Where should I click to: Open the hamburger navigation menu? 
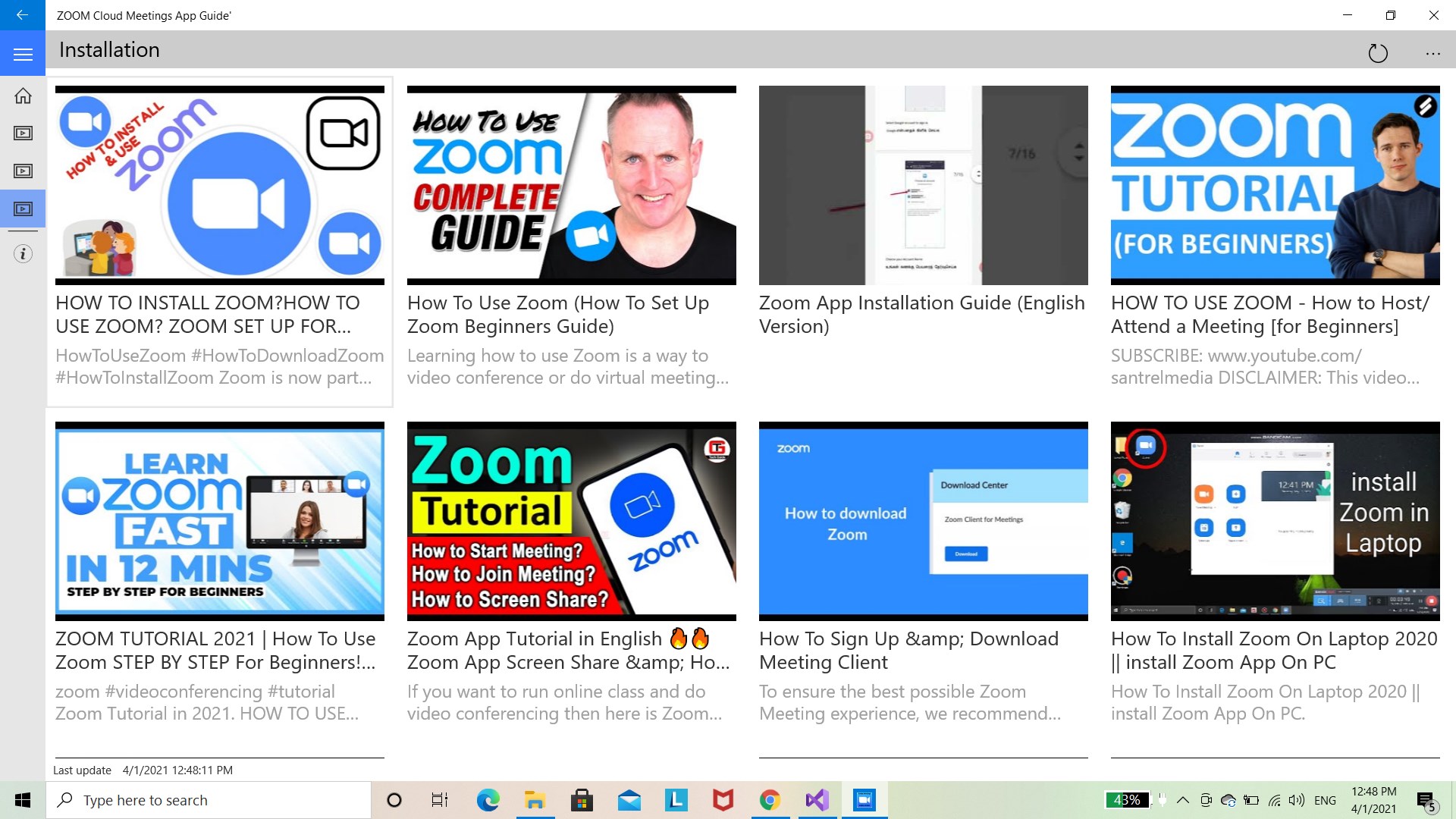23,54
